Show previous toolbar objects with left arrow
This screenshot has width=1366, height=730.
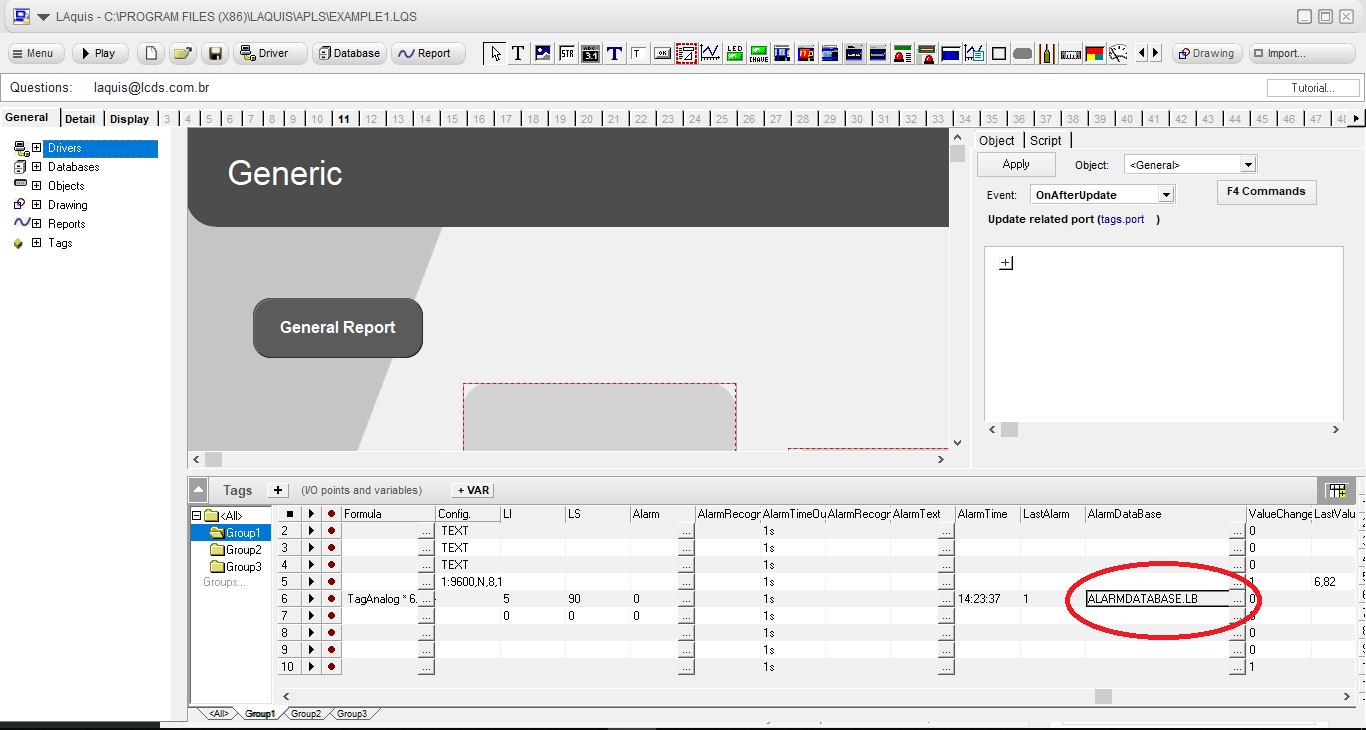[1143, 53]
